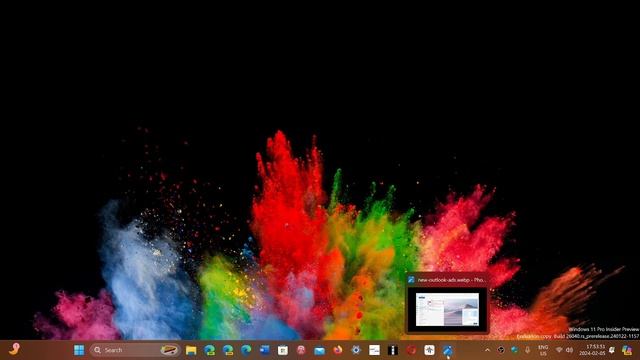Open the volume speaker tray icon
This screenshot has width=640, height=360.
569,350
